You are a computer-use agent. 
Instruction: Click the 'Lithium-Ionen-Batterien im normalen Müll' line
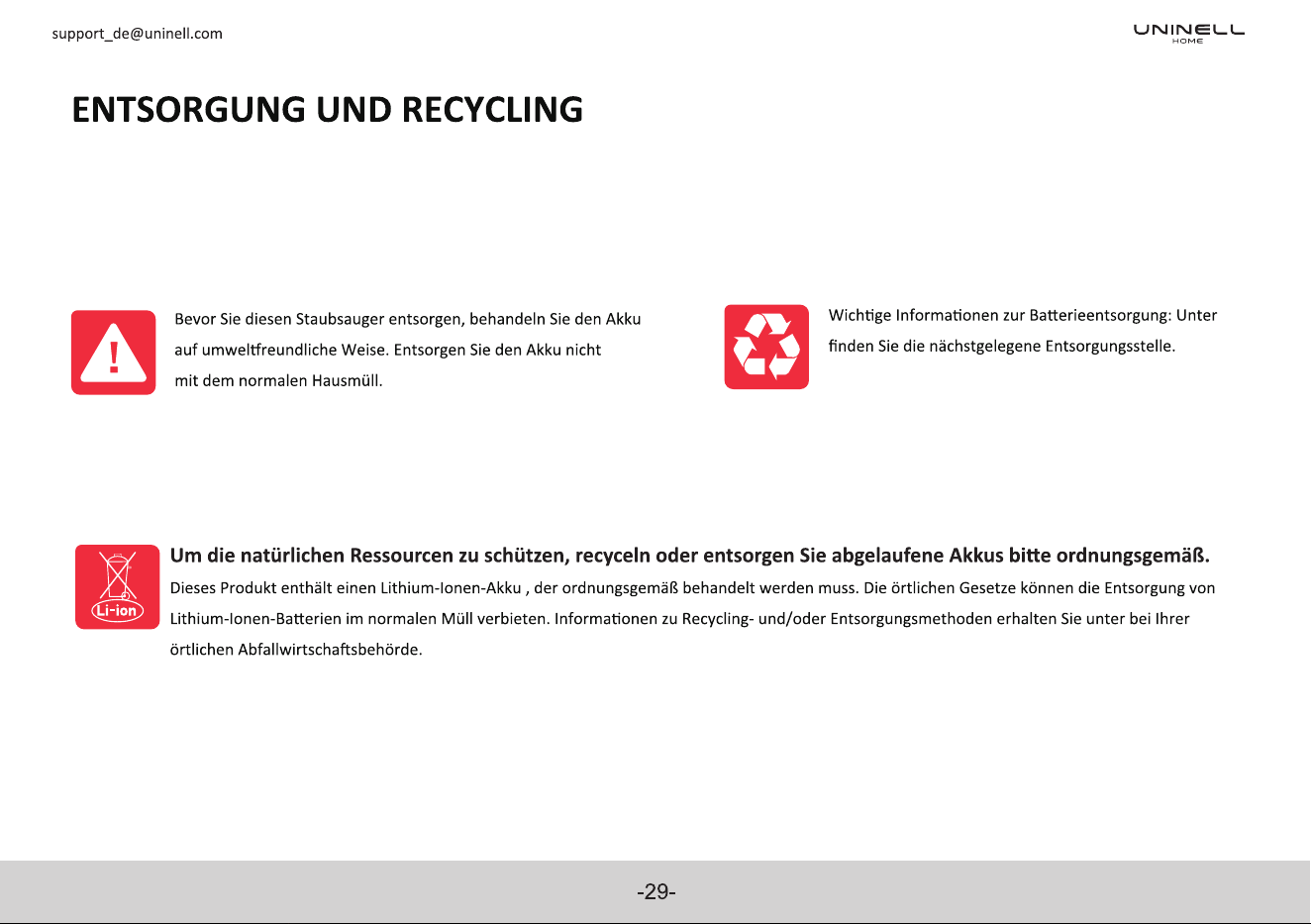click(x=679, y=619)
